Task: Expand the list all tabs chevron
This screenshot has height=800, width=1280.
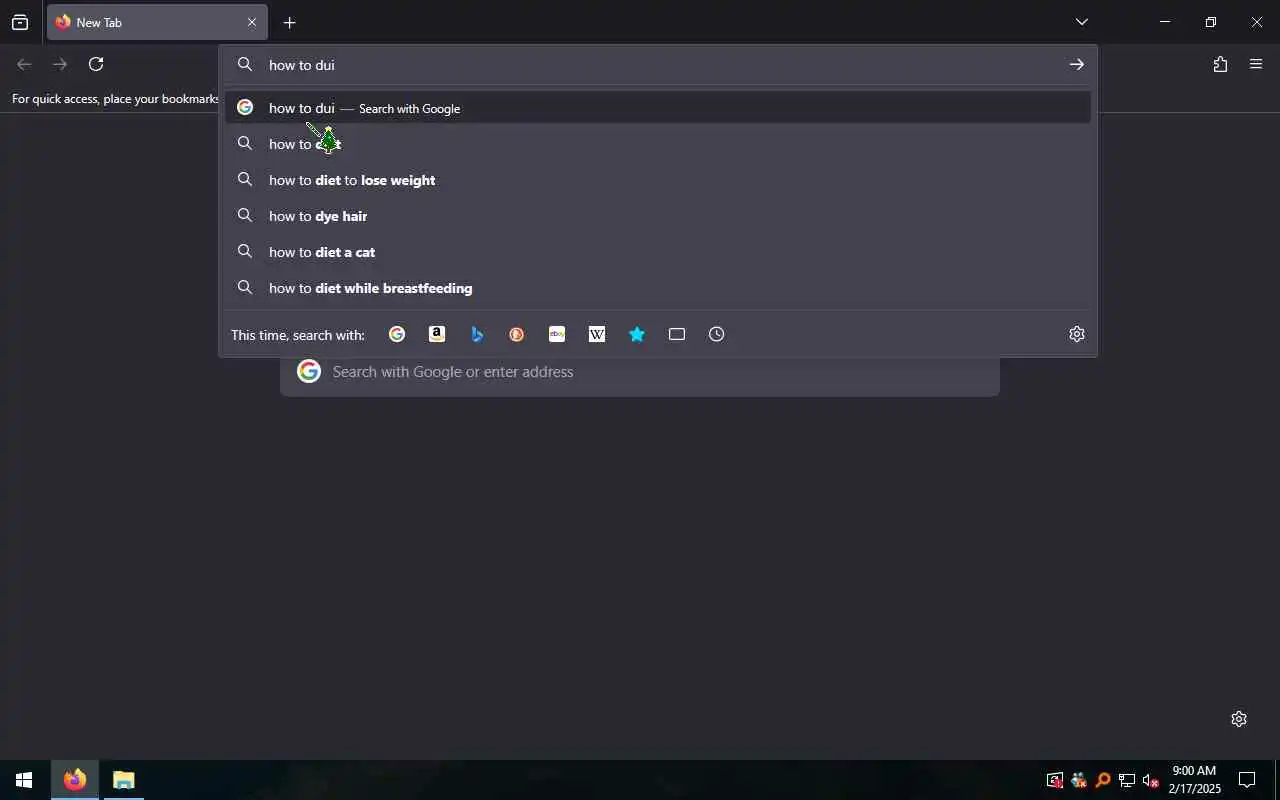Action: (1082, 22)
